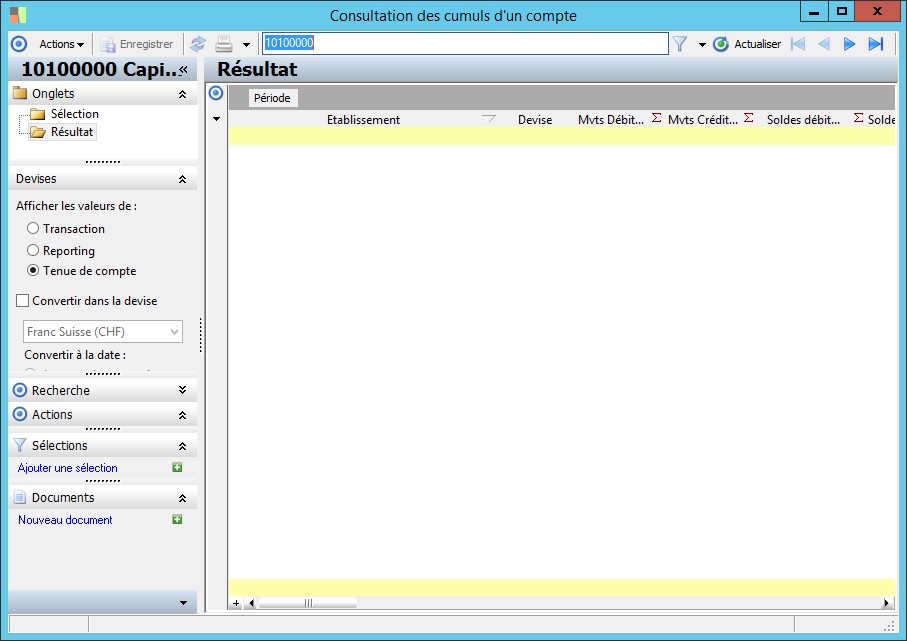Image resolution: width=907 pixels, height=641 pixels.
Task: Click the horizontal scrollbar thumb
Action: [x=308, y=603]
